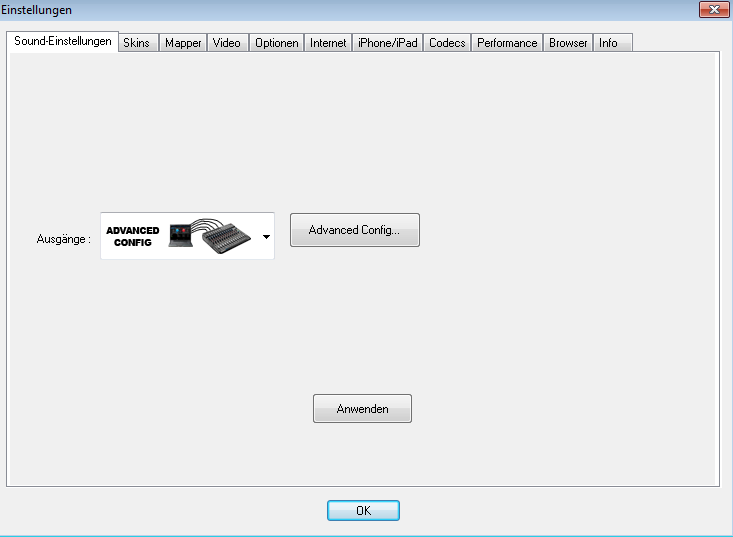
Task: View the Info tab
Action: point(608,43)
